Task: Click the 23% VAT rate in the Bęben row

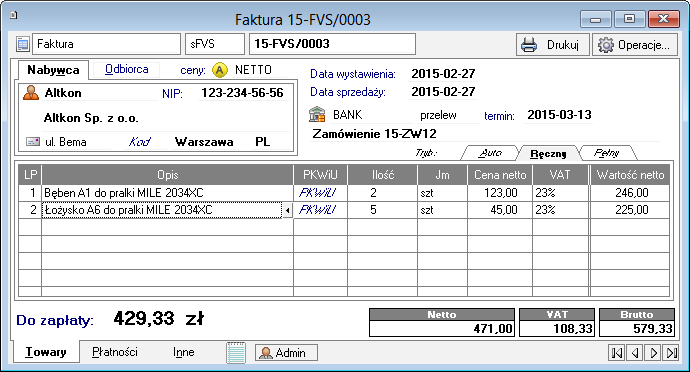Action: tap(560, 193)
